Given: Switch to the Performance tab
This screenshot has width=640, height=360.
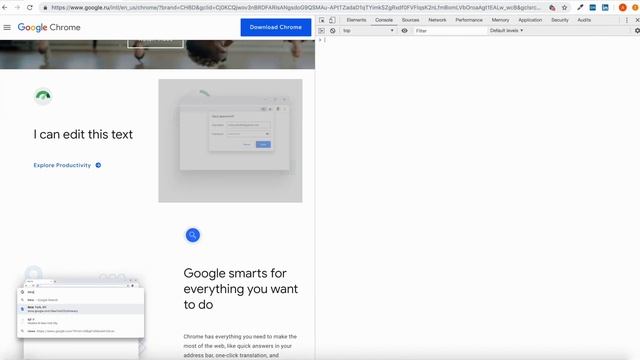Looking at the screenshot, I should (469, 20).
